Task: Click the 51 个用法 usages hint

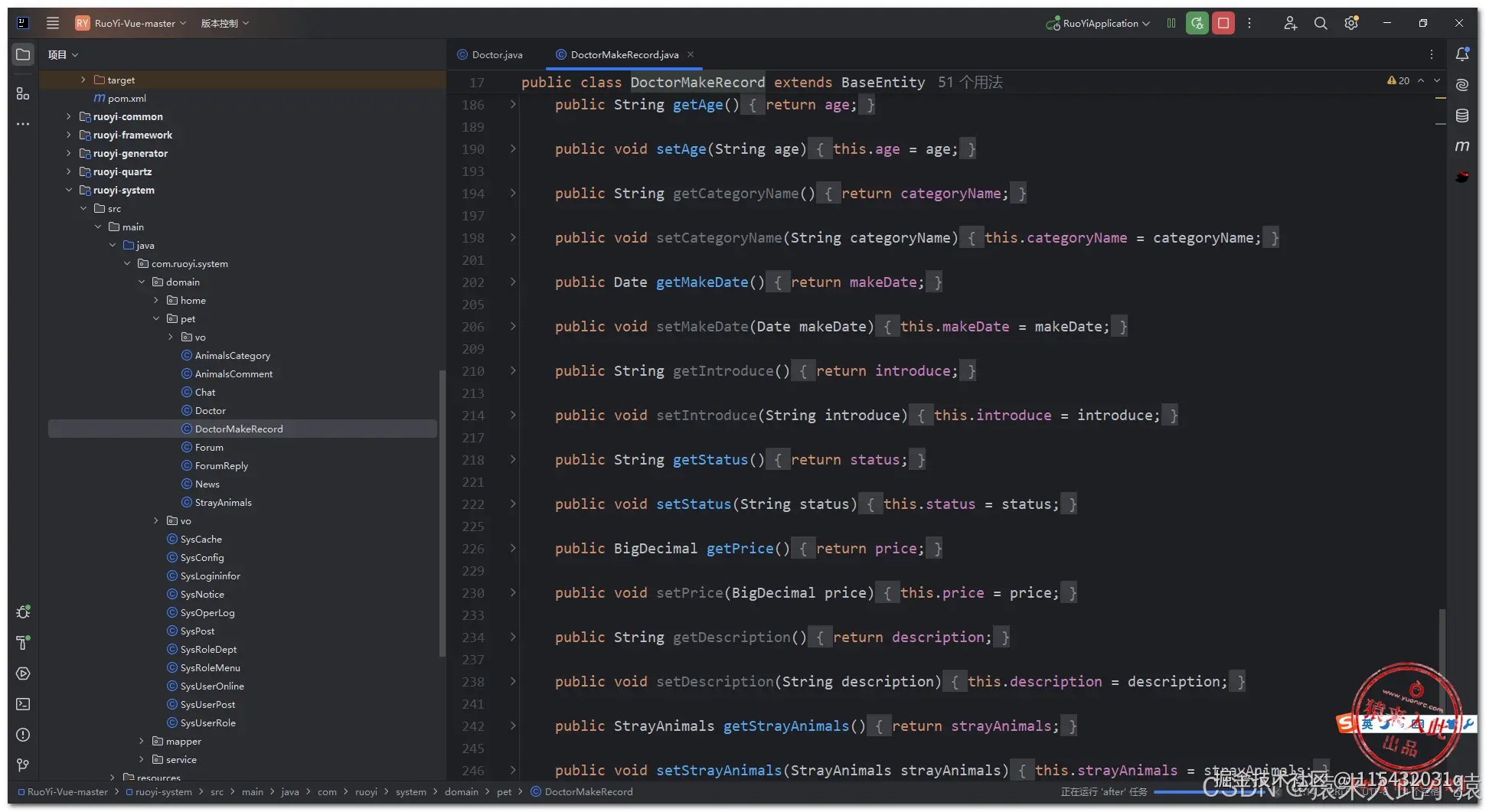Action: click(970, 82)
